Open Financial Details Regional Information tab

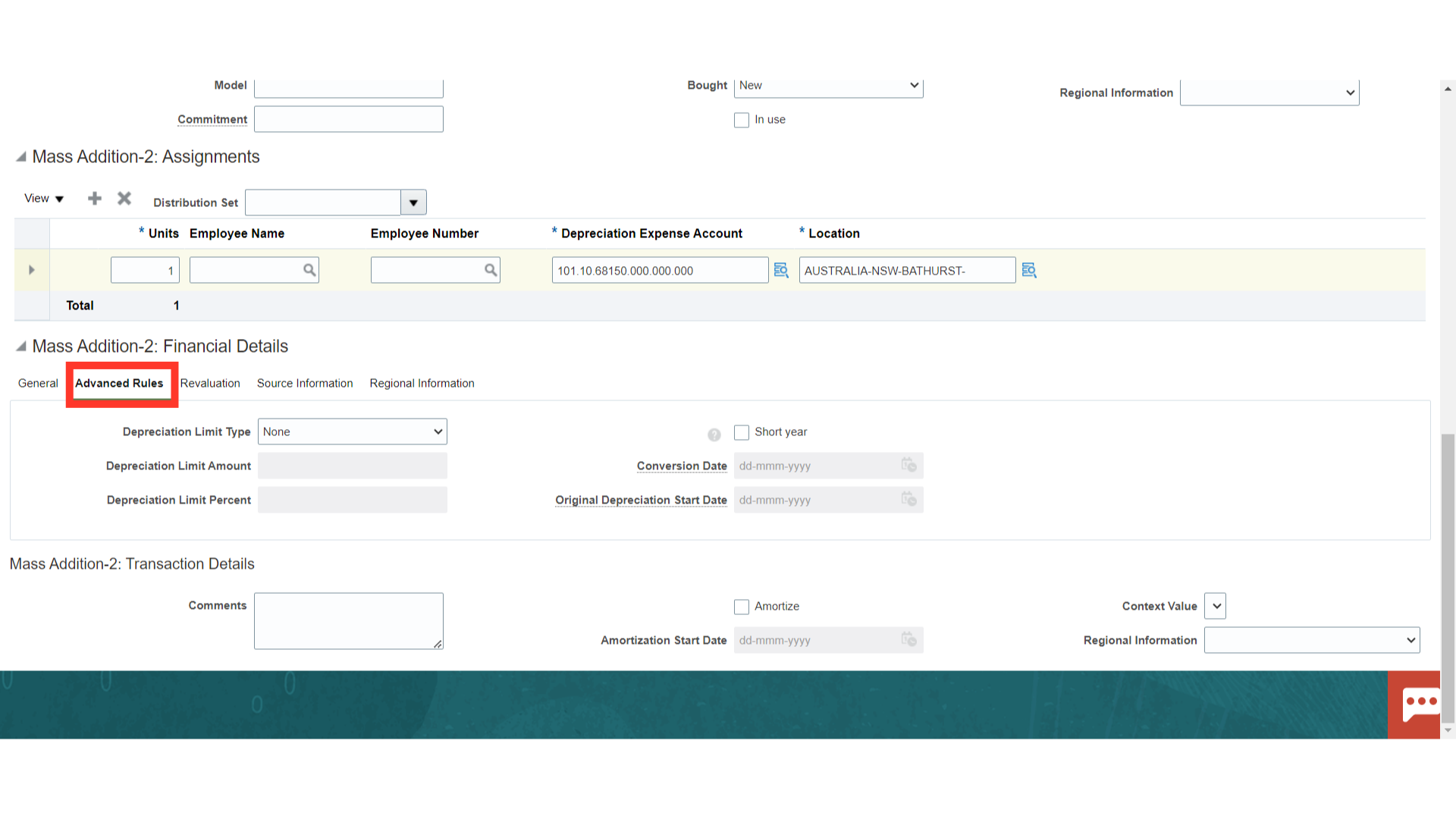422,384
